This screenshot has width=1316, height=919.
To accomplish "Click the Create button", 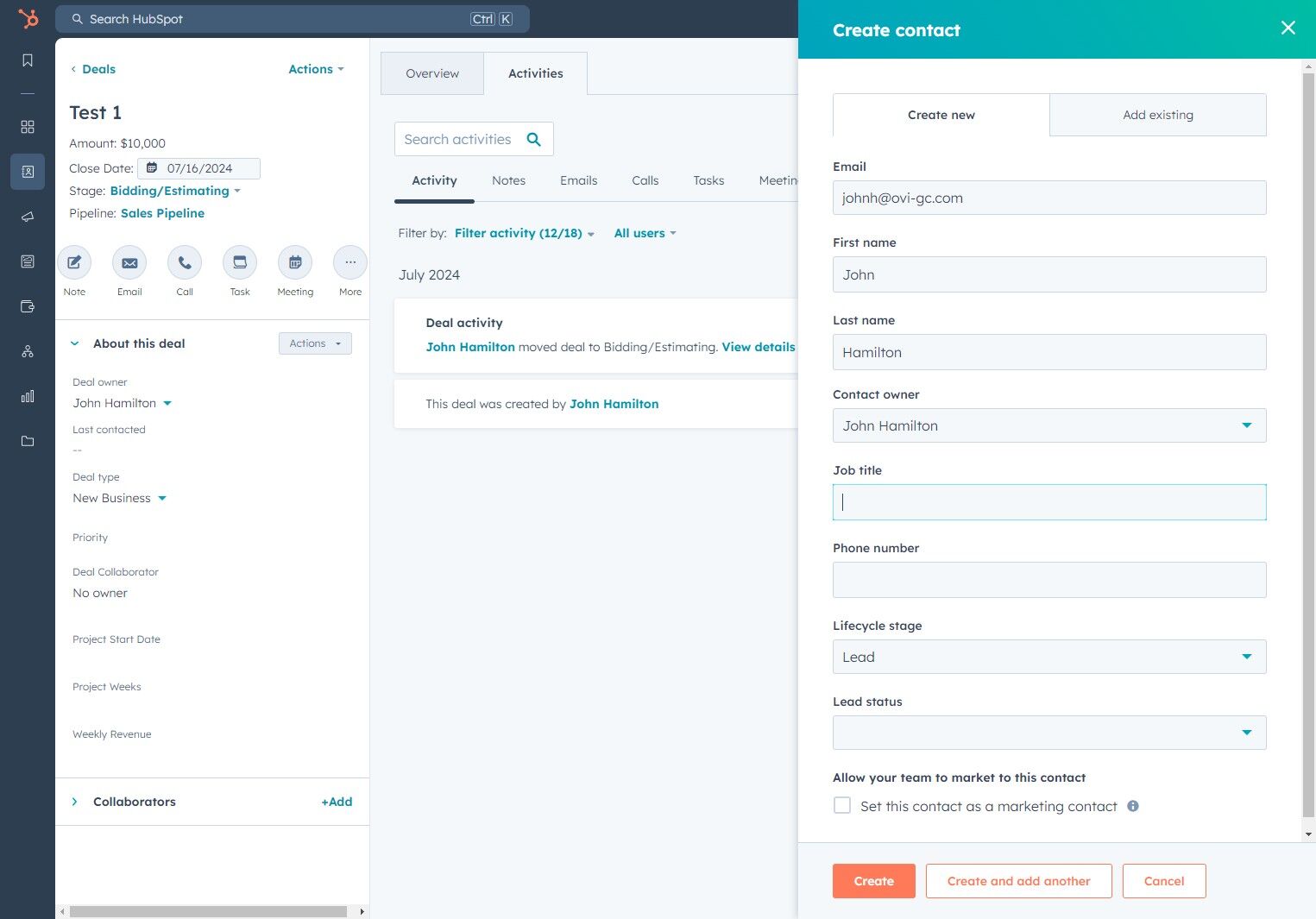I will pyautogui.click(x=874, y=881).
